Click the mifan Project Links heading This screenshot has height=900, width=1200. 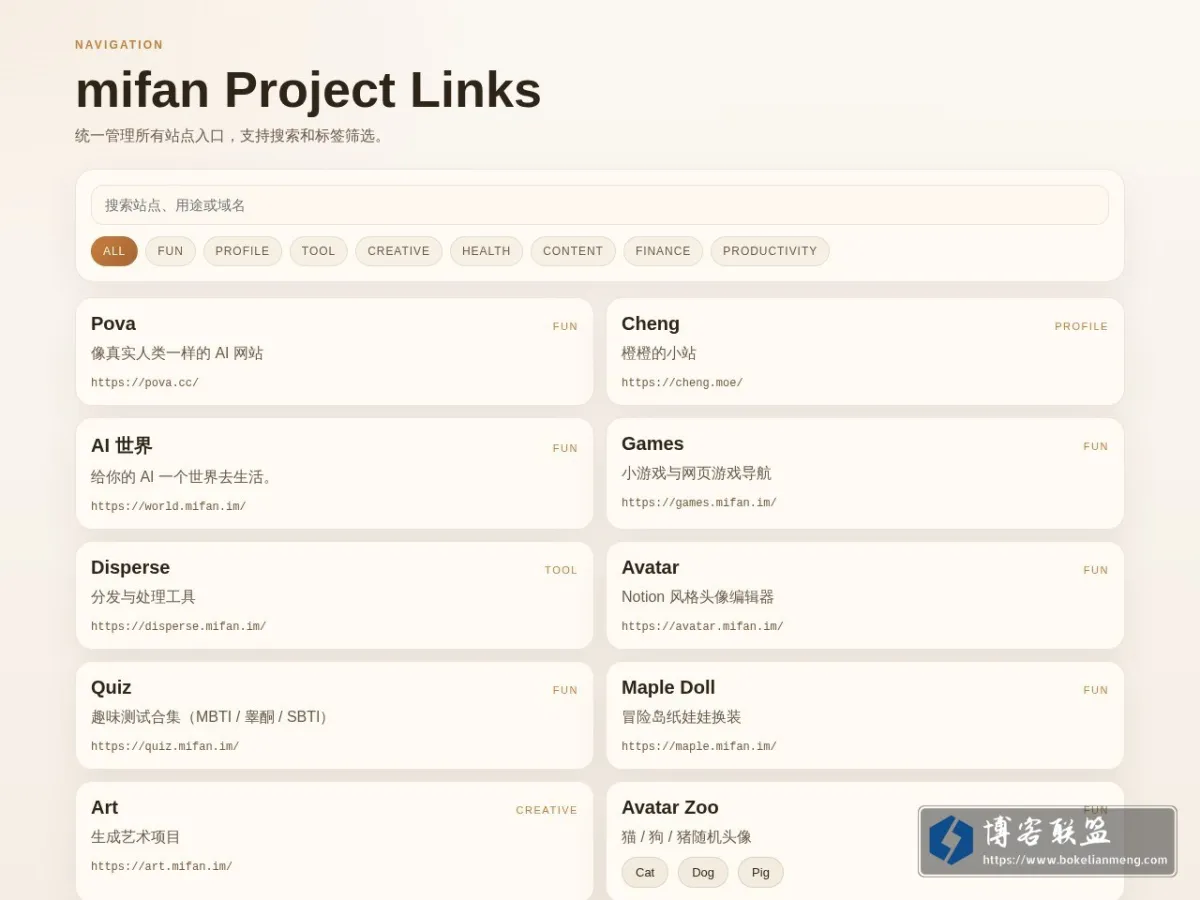click(x=308, y=90)
